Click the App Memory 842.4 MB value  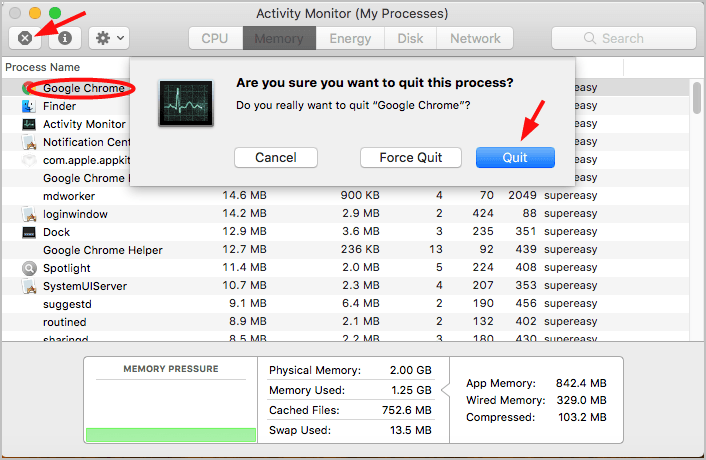pos(581,383)
